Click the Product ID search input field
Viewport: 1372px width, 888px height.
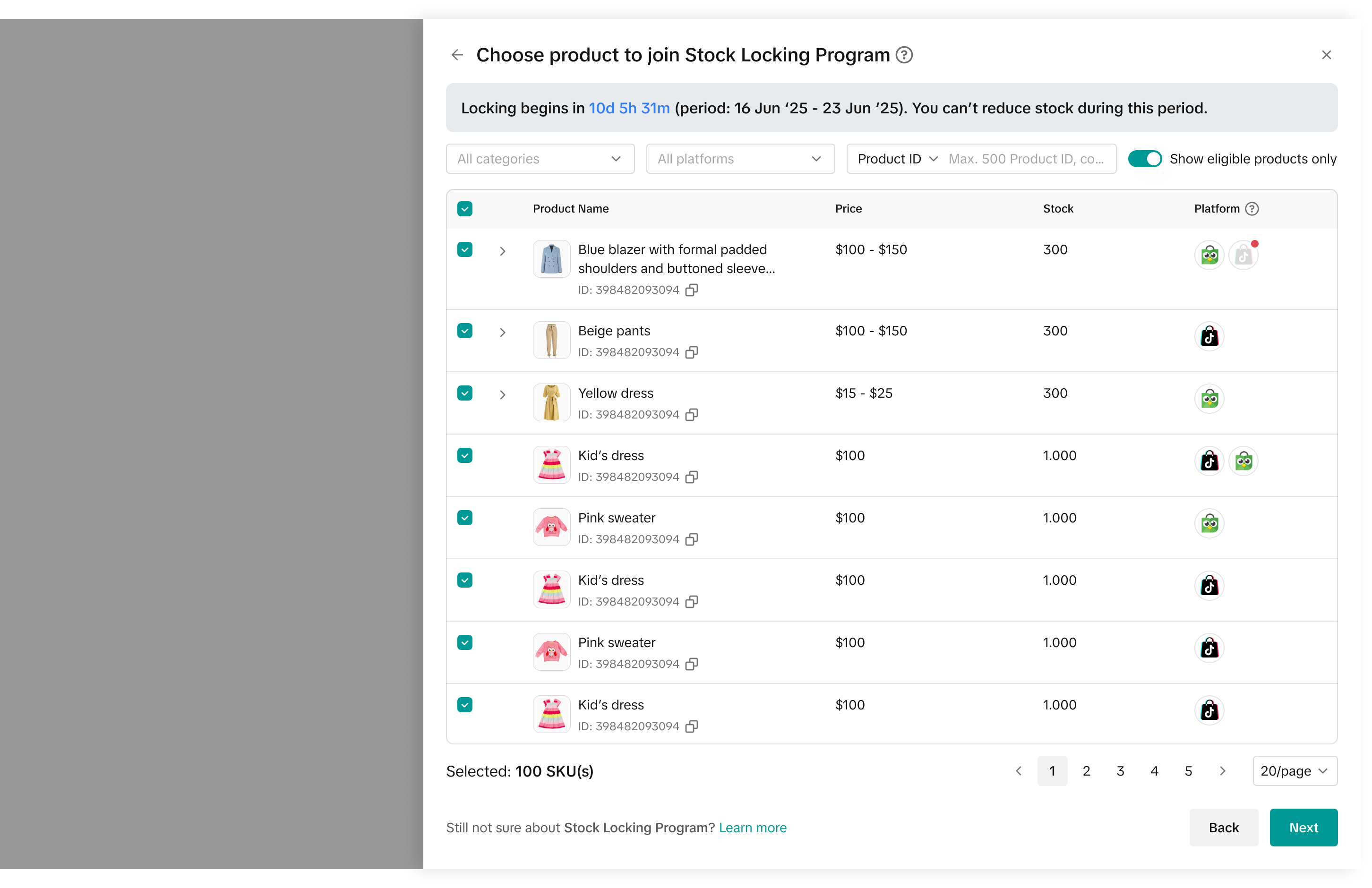click(1026, 159)
